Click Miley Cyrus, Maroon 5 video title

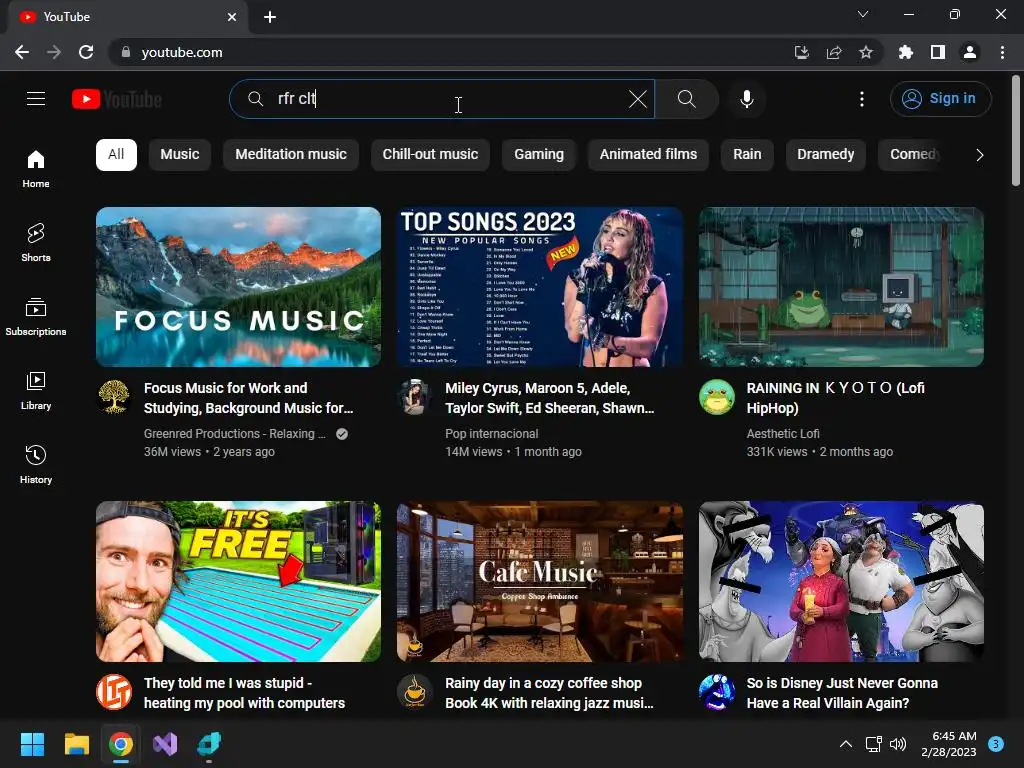pos(549,398)
